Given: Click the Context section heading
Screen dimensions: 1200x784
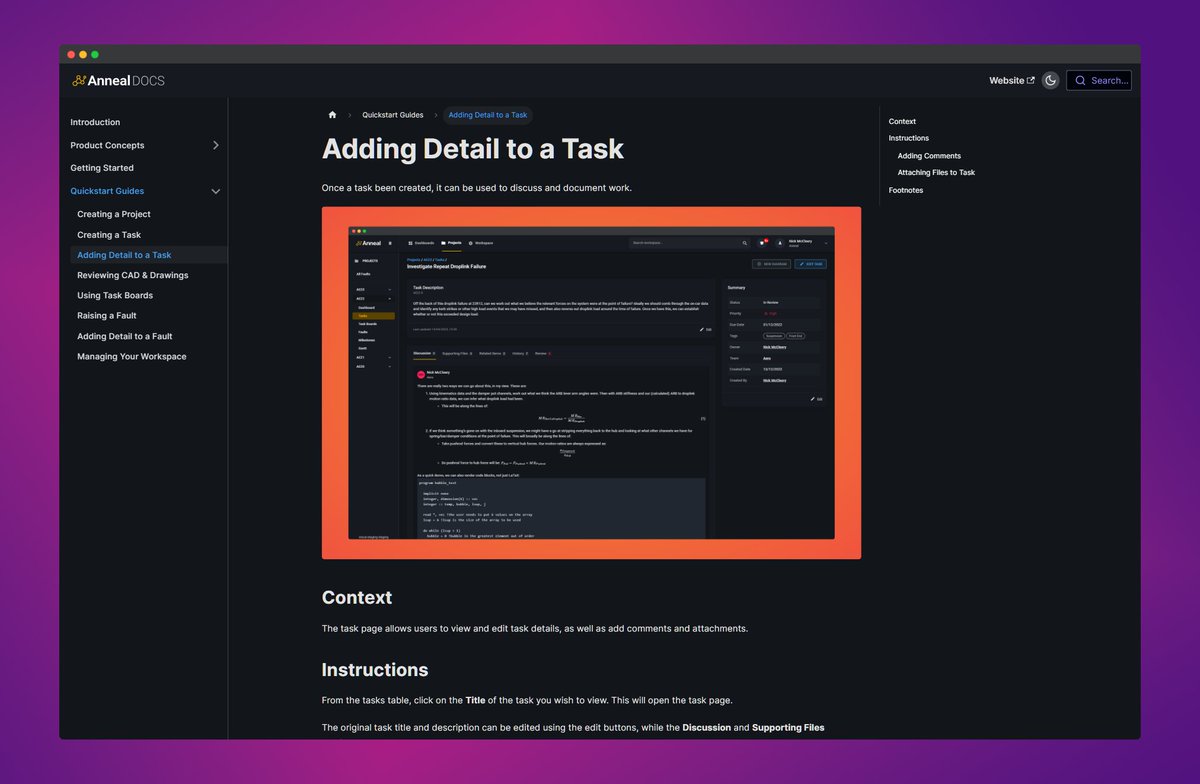Looking at the screenshot, I should [357, 598].
